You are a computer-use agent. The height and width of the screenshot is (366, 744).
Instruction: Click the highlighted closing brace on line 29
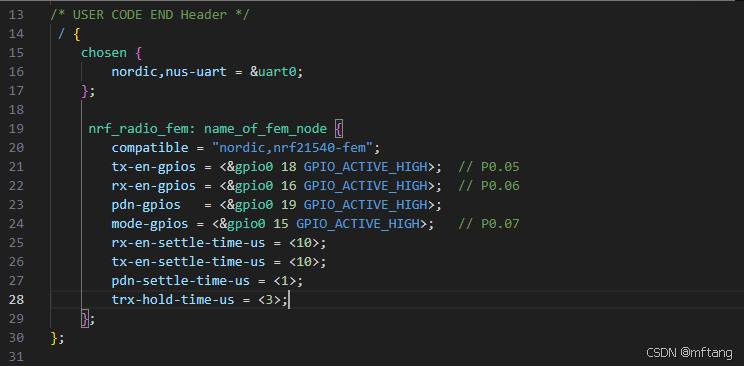point(85,319)
